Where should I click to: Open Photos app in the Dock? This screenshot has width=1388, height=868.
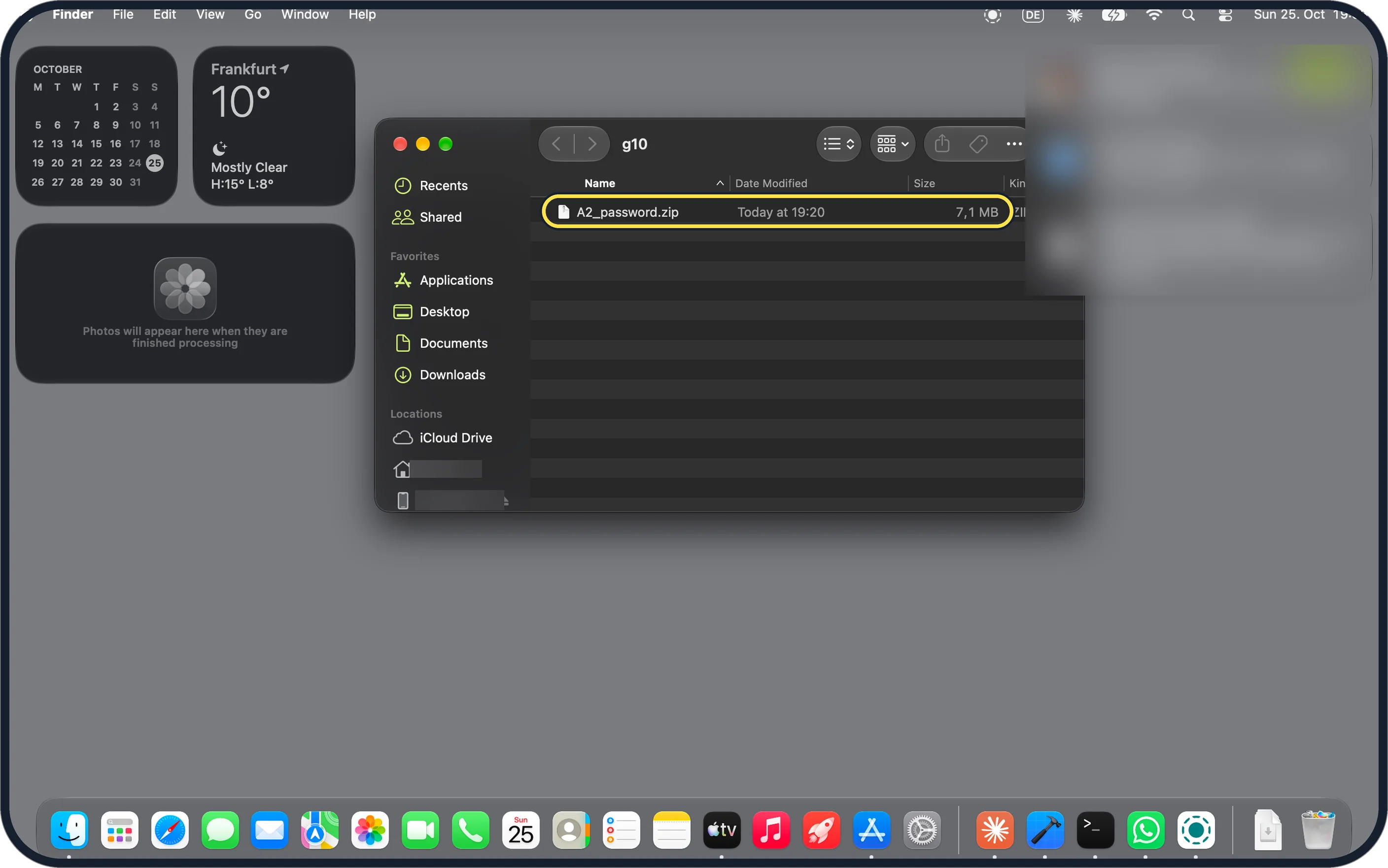(x=370, y=830)
